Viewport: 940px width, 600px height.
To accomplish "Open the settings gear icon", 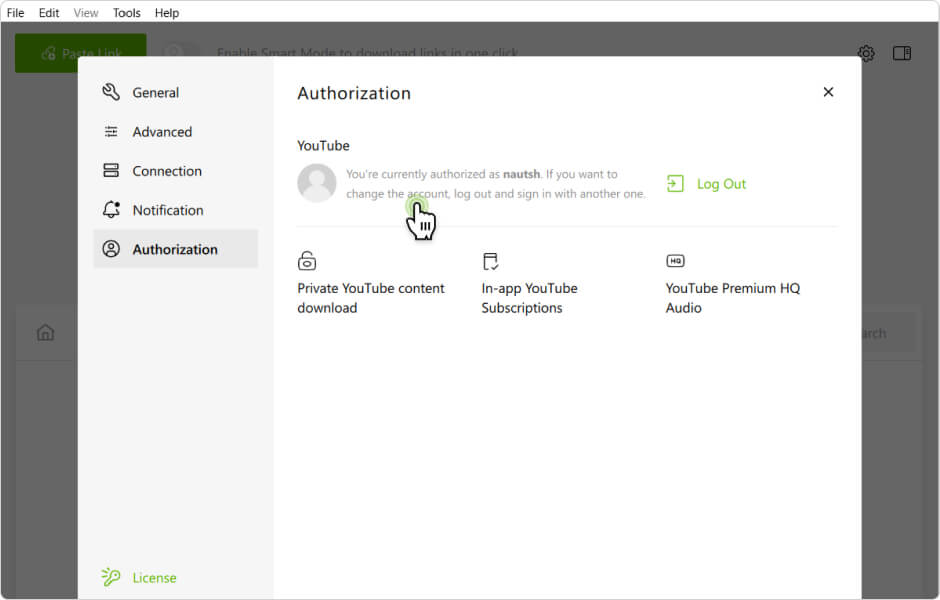I will point(866,53).
